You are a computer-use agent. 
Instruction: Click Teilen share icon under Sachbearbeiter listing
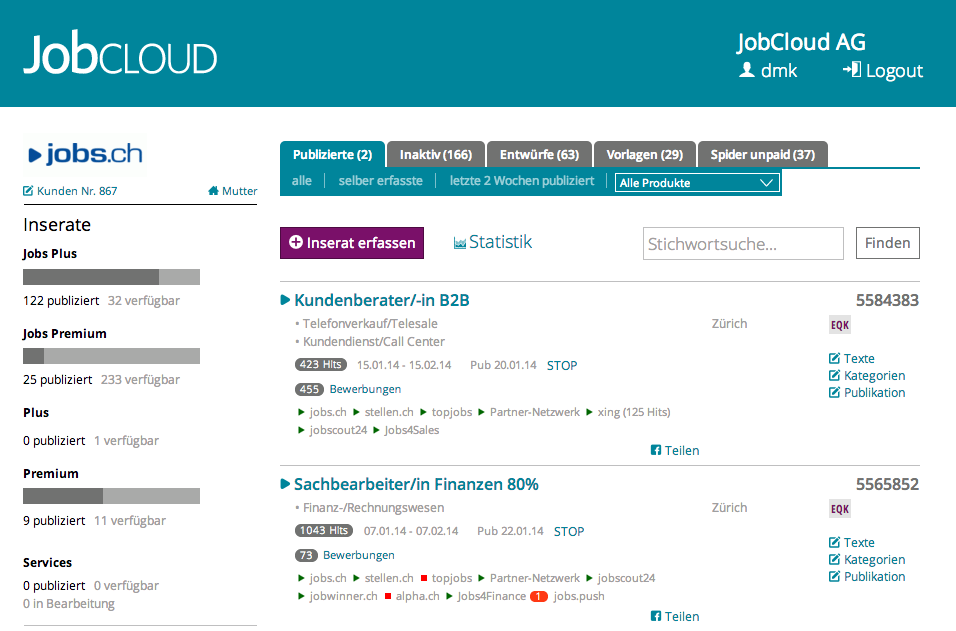pyautogui.click(x=655, y=616)
